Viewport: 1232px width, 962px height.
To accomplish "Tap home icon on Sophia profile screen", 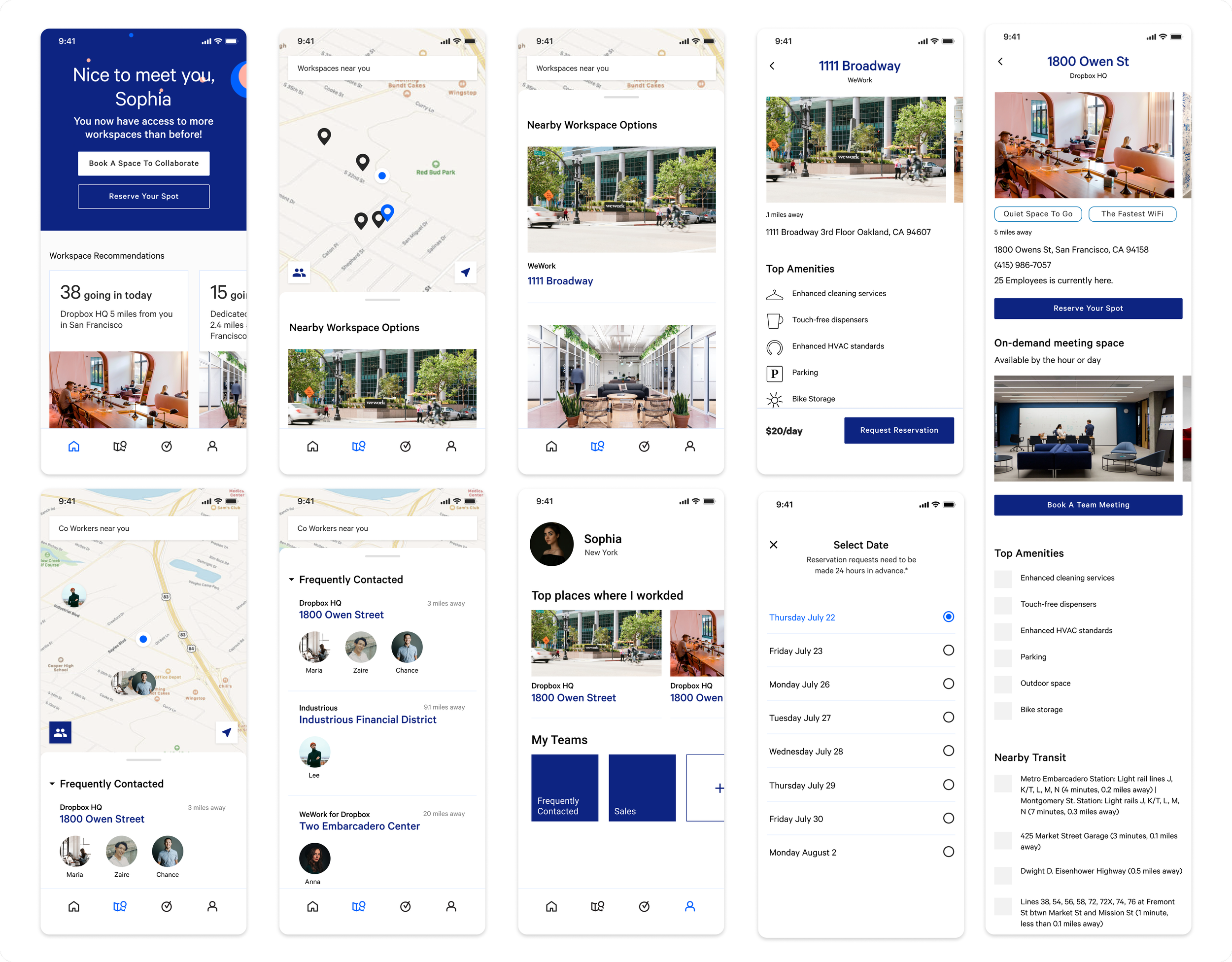I will click(x=551, y=906).
